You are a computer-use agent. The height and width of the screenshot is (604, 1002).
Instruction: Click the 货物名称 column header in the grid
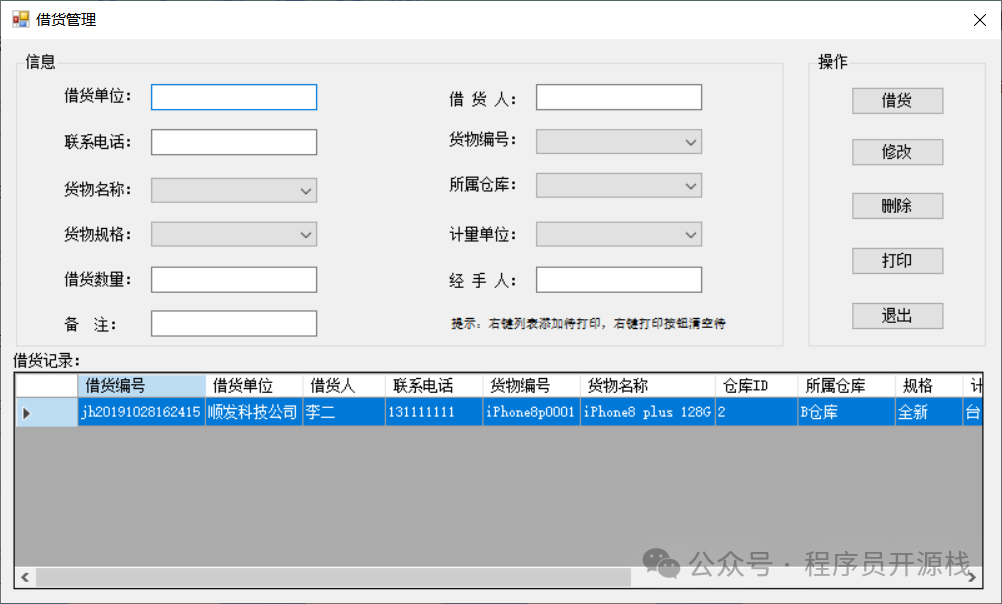tap(647, 385)
